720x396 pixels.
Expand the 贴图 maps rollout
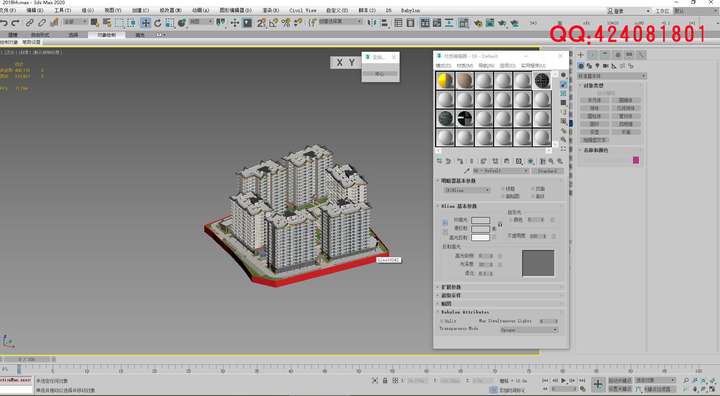[x=501, y=304]
